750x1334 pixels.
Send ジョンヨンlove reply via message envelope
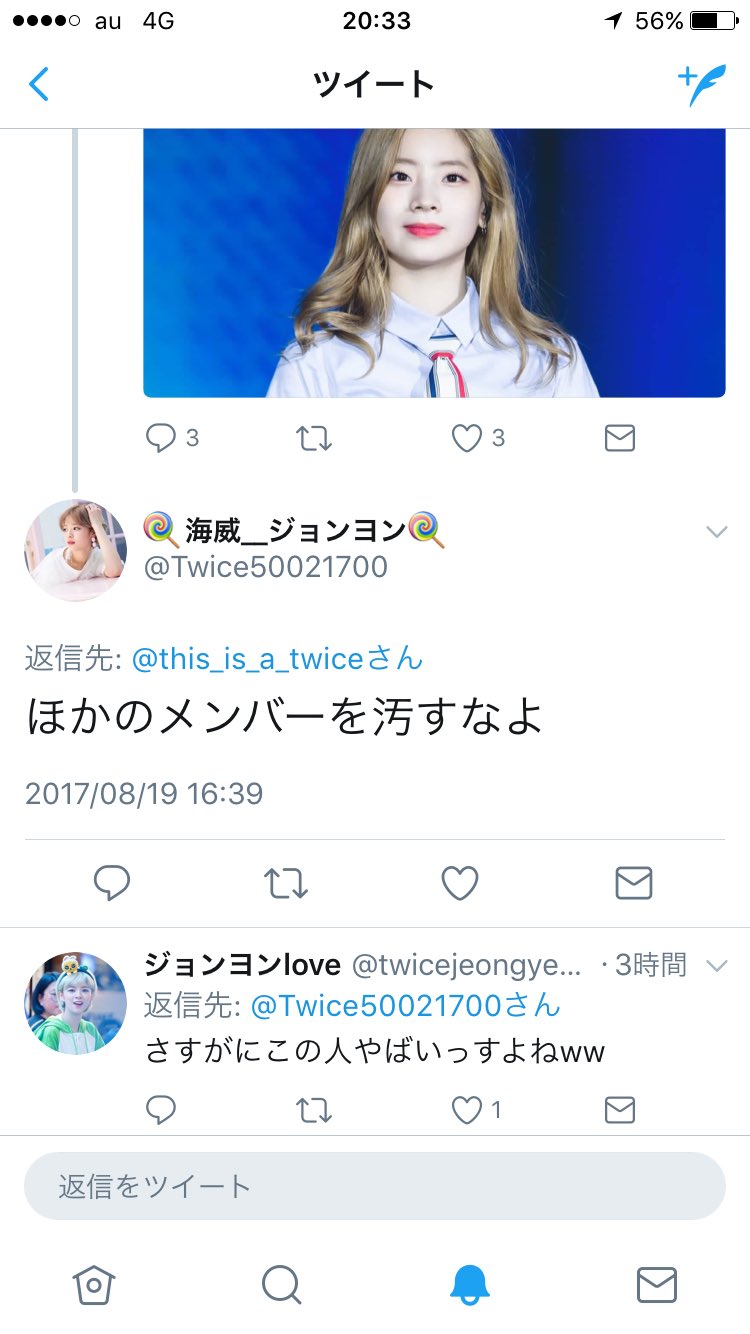620,1109
